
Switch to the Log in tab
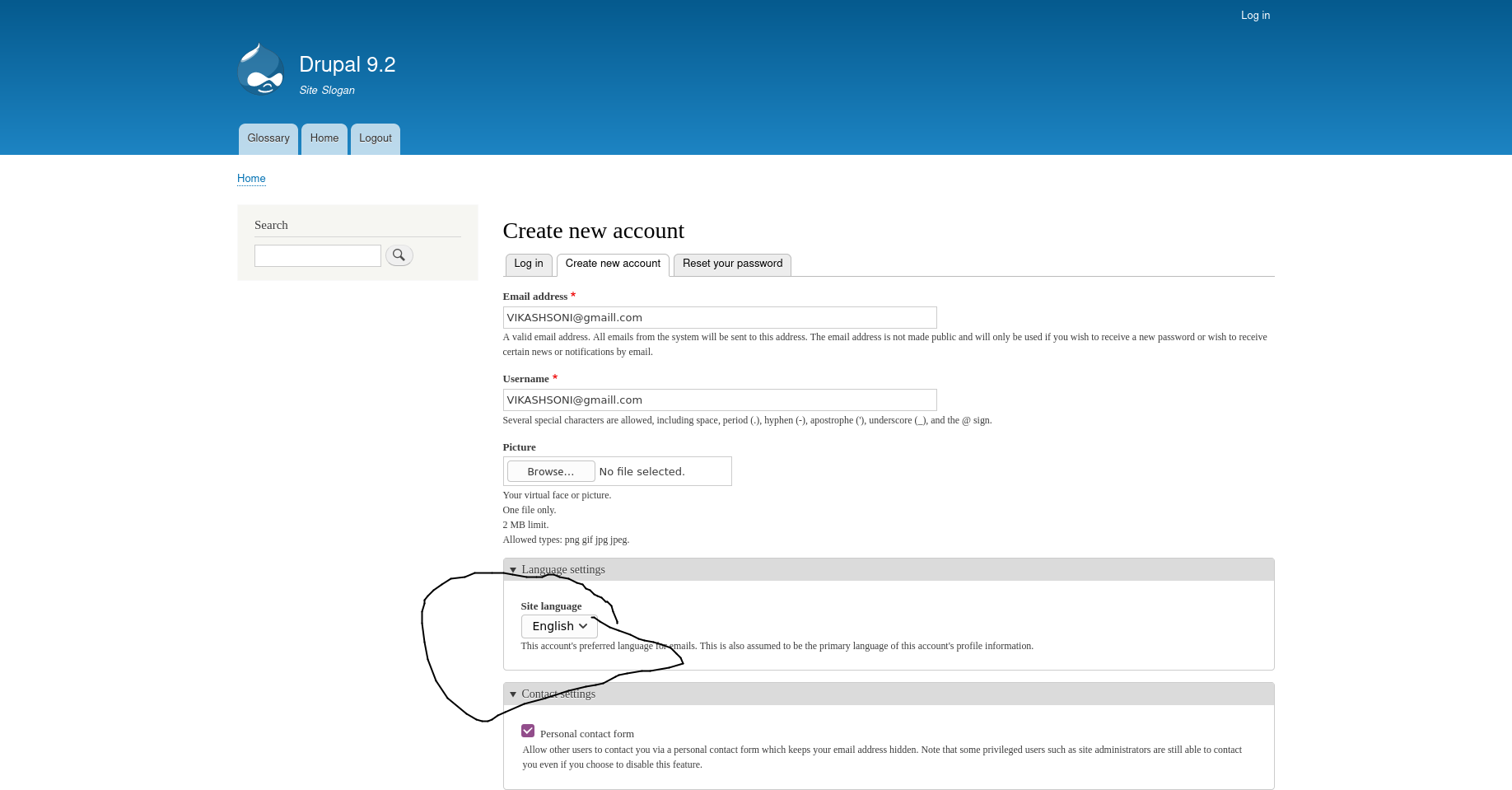(528, 264)
